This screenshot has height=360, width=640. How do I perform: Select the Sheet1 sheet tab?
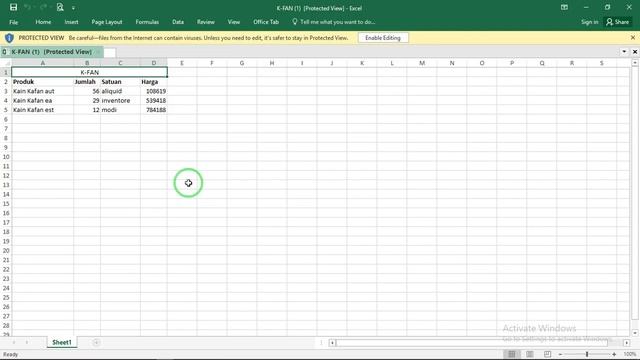pyautogui.click(x=62, y=342)
